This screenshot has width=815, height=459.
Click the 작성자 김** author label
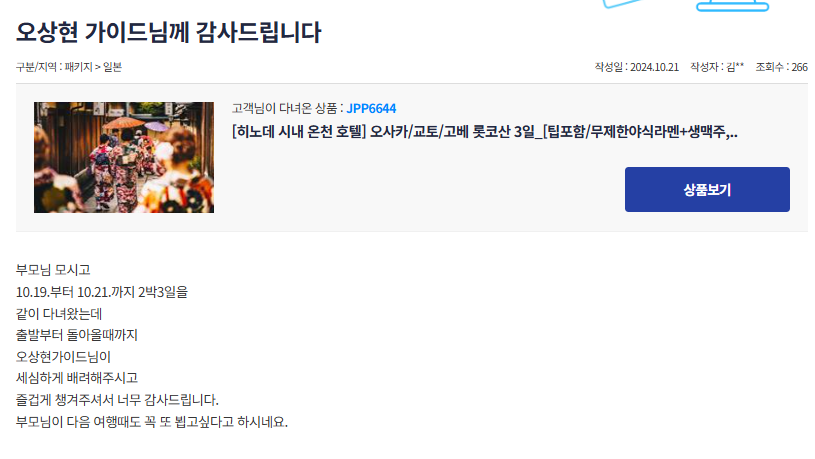pyautogui.click(x=717, y=67)
